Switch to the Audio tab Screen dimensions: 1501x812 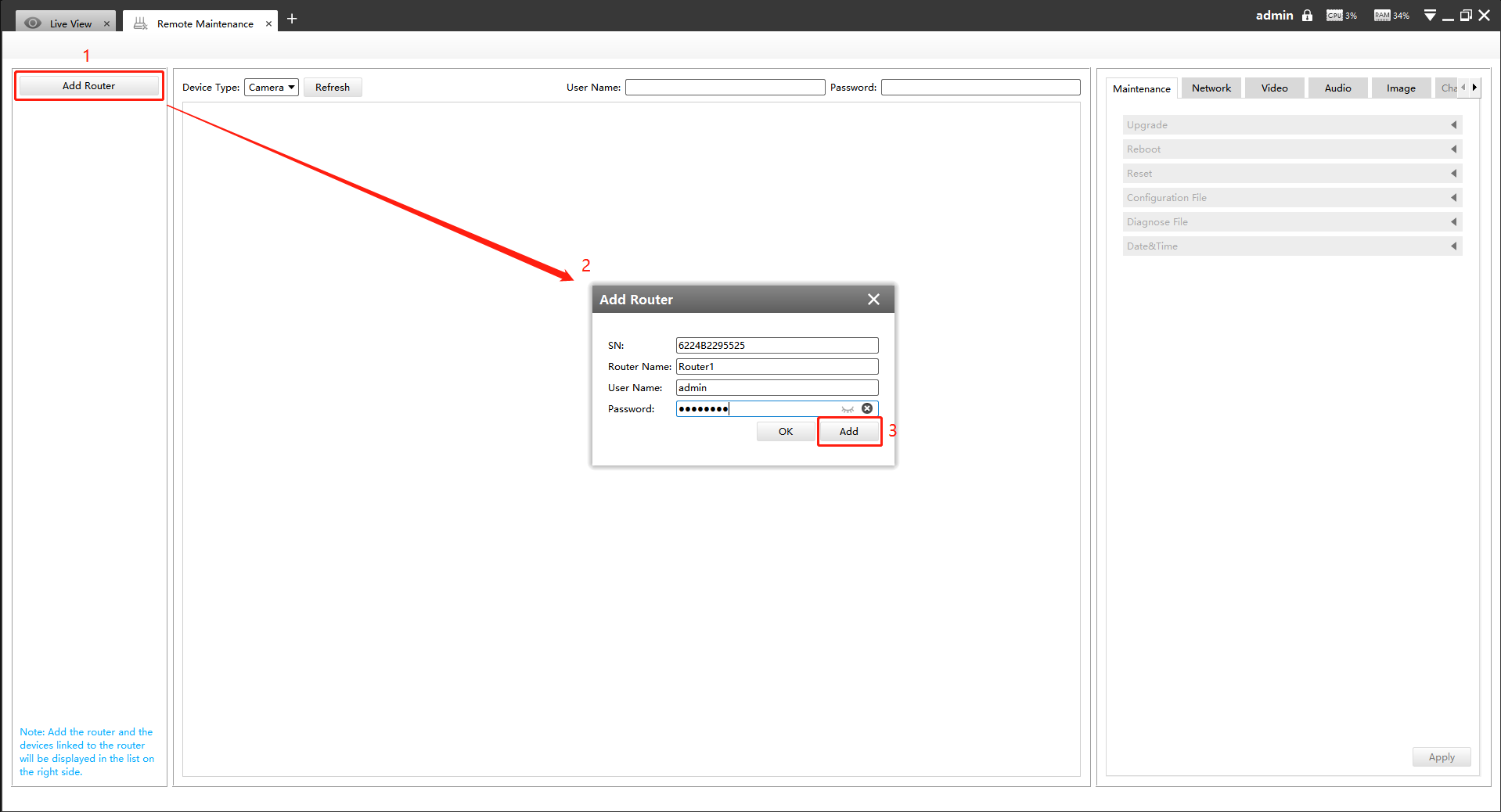pyautogui.click(x=1337, y=88)
